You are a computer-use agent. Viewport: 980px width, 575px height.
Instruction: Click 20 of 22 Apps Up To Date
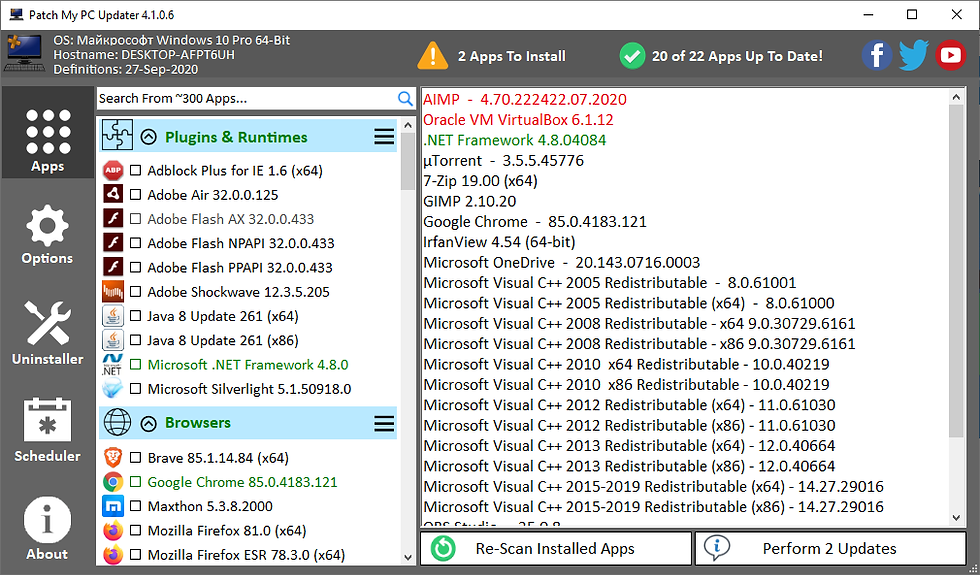coord(738,56)
